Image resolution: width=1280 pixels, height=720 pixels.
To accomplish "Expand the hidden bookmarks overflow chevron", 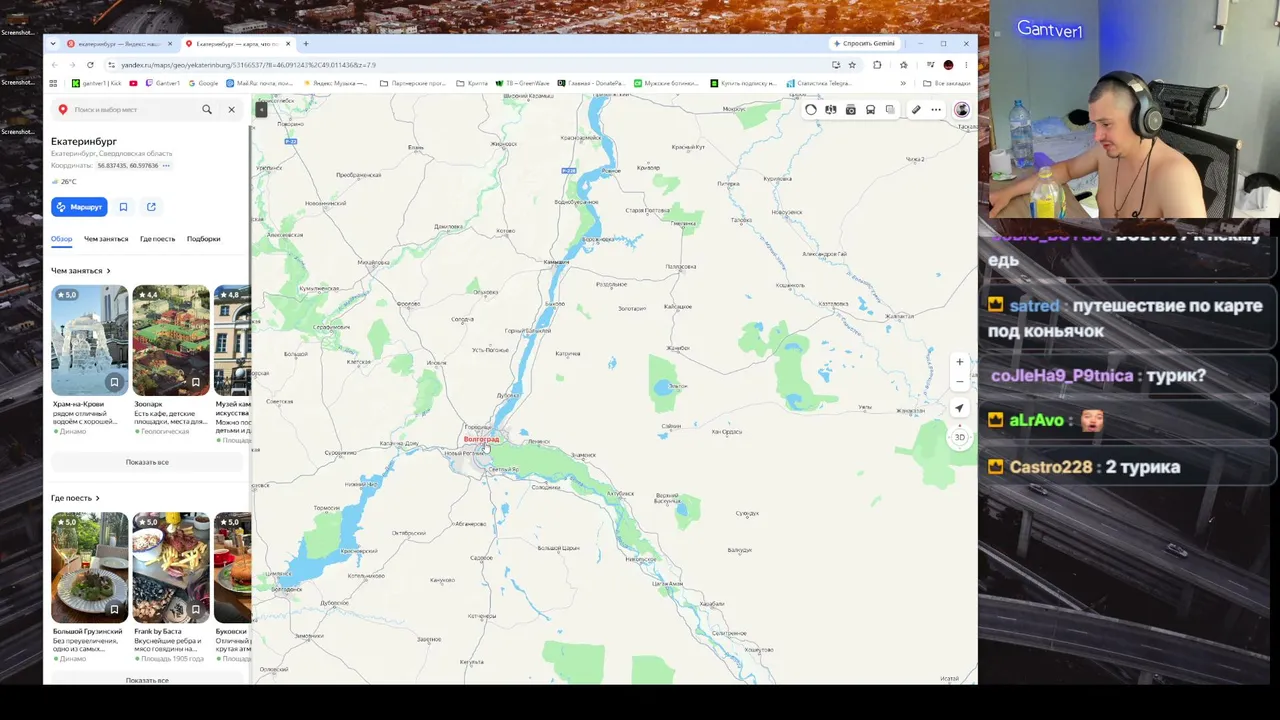I will click(903, 83).
